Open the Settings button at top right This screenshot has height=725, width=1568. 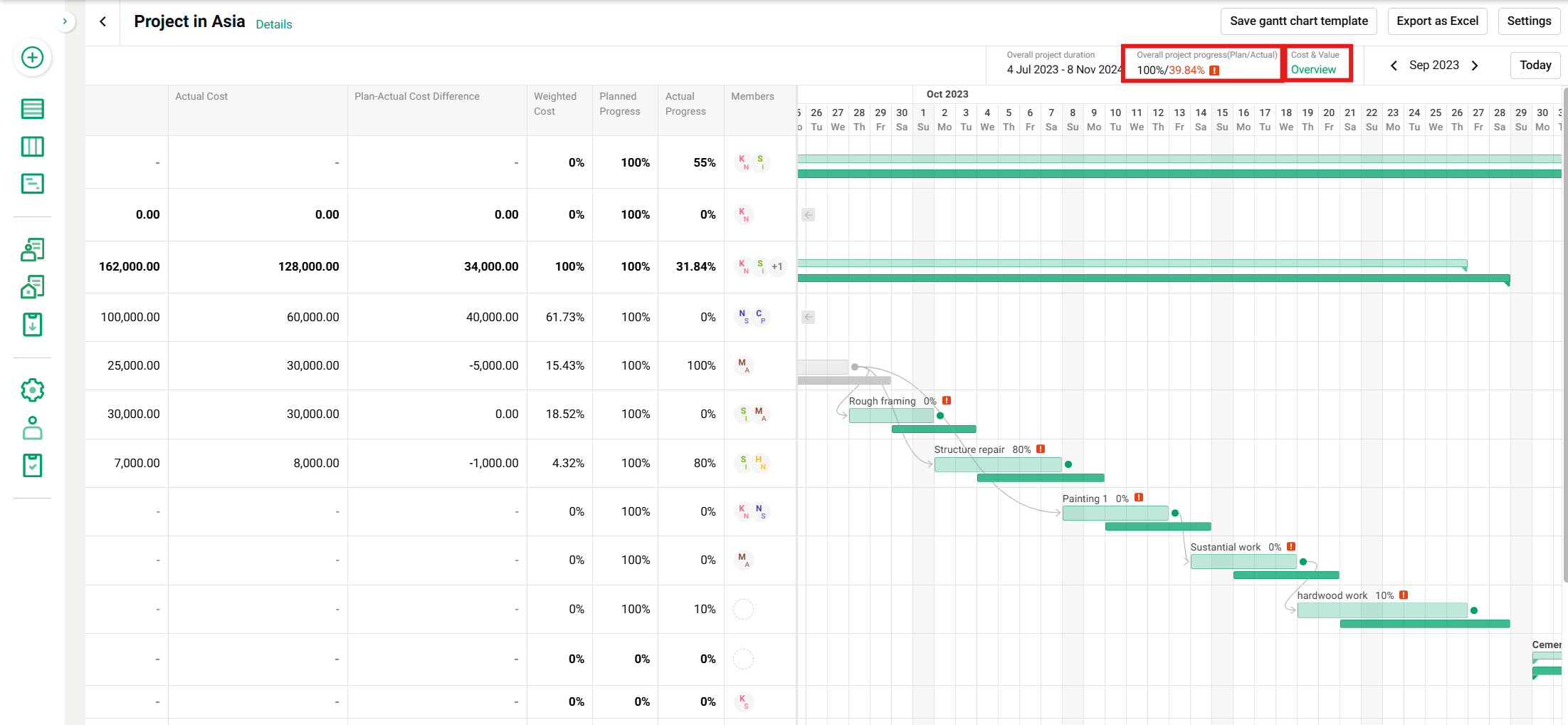pyautogui.click(x=1528, y=21)
